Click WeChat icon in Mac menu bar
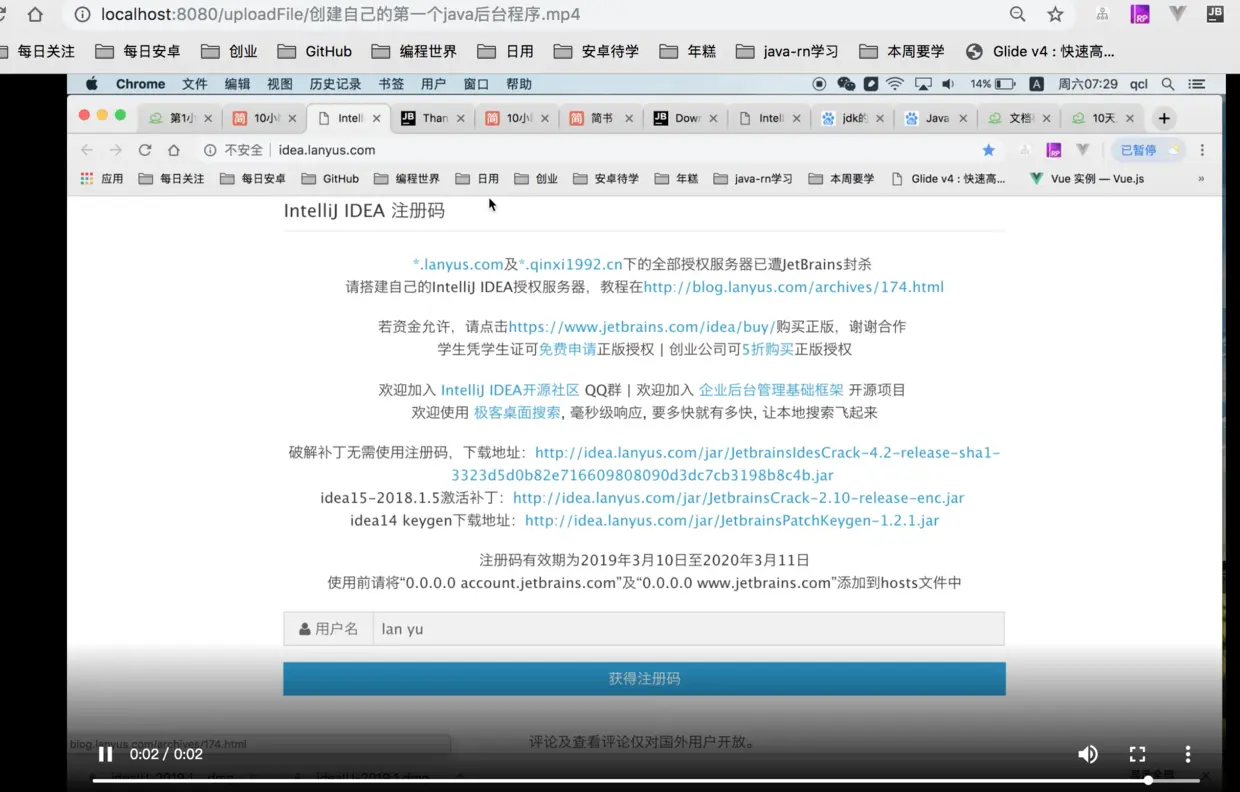 [846, 84]
